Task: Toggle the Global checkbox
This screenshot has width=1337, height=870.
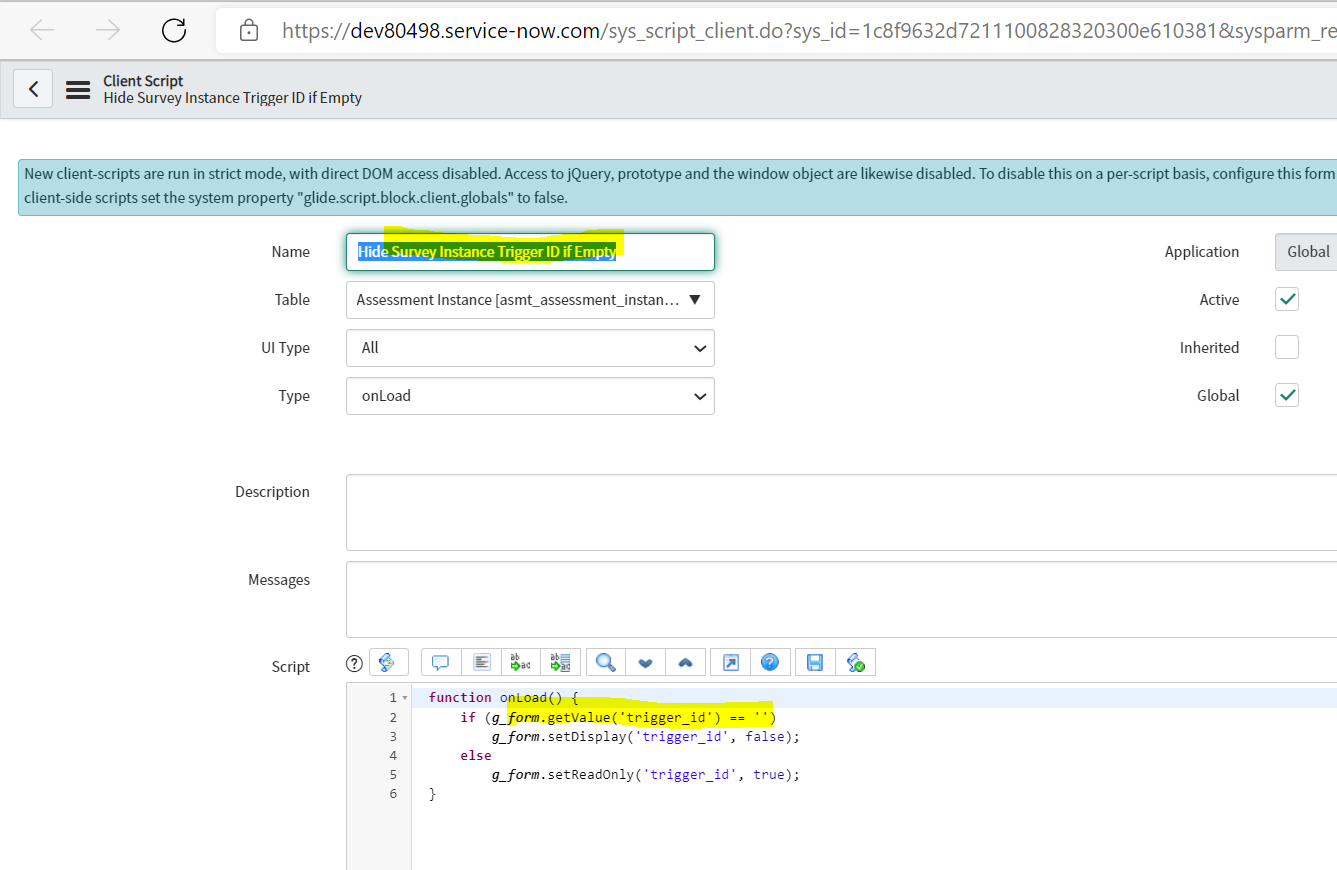Action: [1287, 395]
